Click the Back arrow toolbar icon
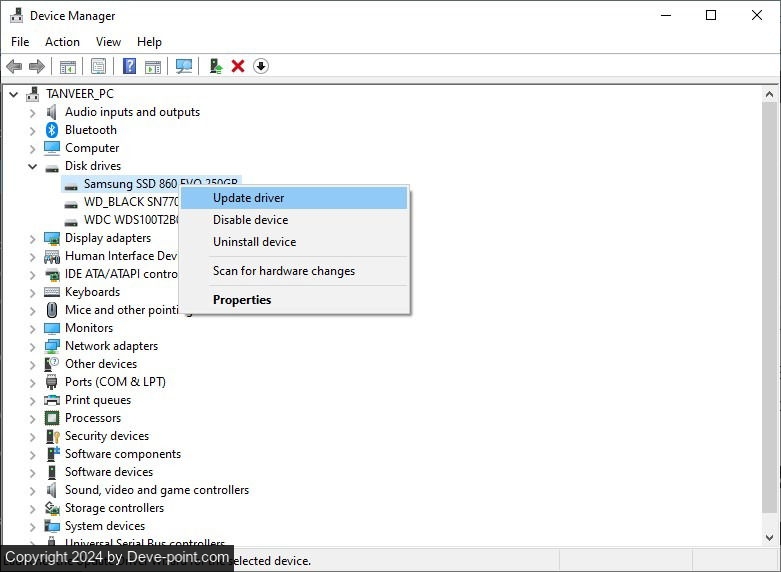 coord(14,66)
